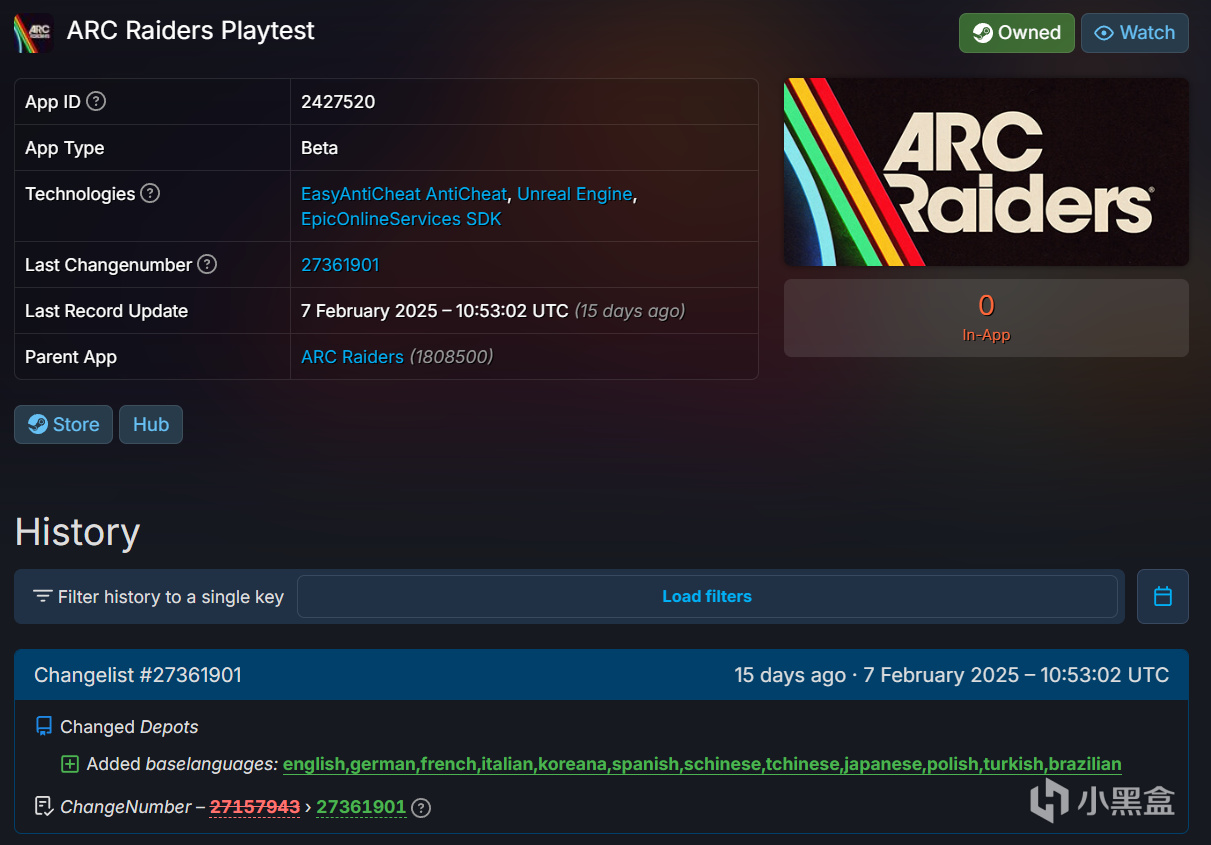Click the ARC Raiders banner image
This screenshot has width=1211, height=845.
[x=986, y=172]
